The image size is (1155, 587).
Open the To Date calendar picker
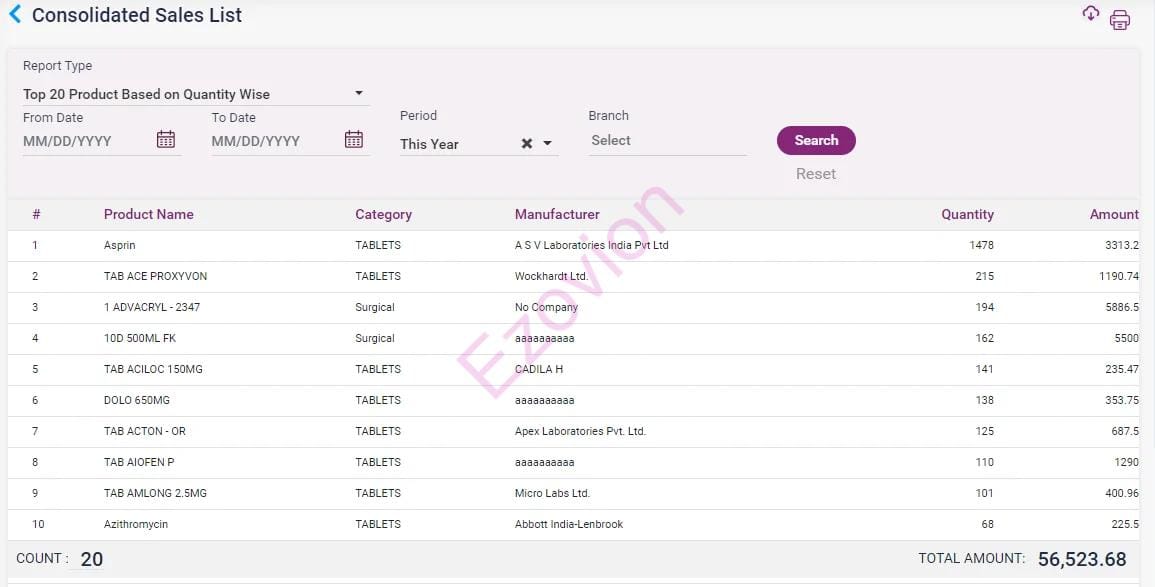[354, 140]
